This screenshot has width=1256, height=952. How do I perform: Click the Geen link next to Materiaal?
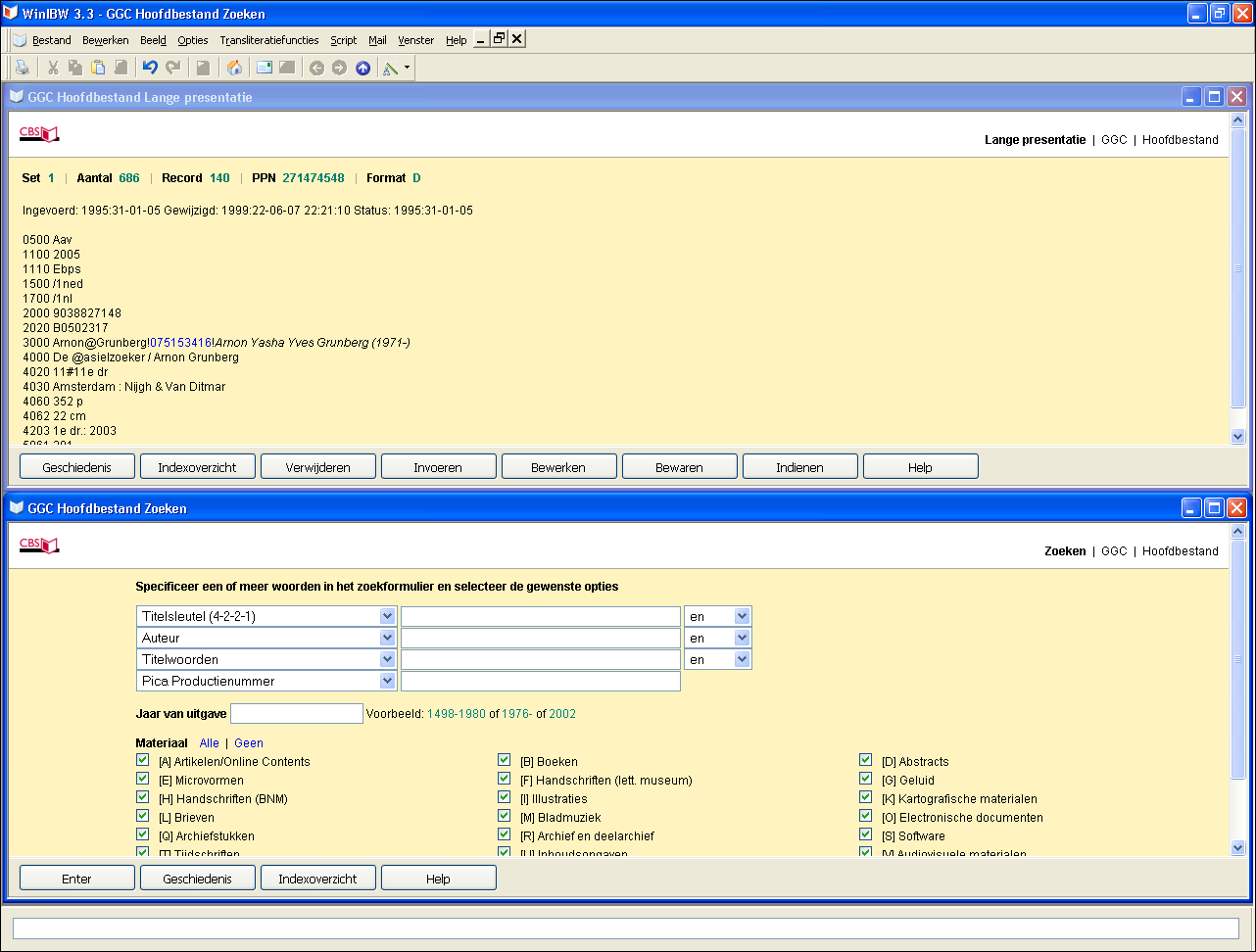coord(249,743)
